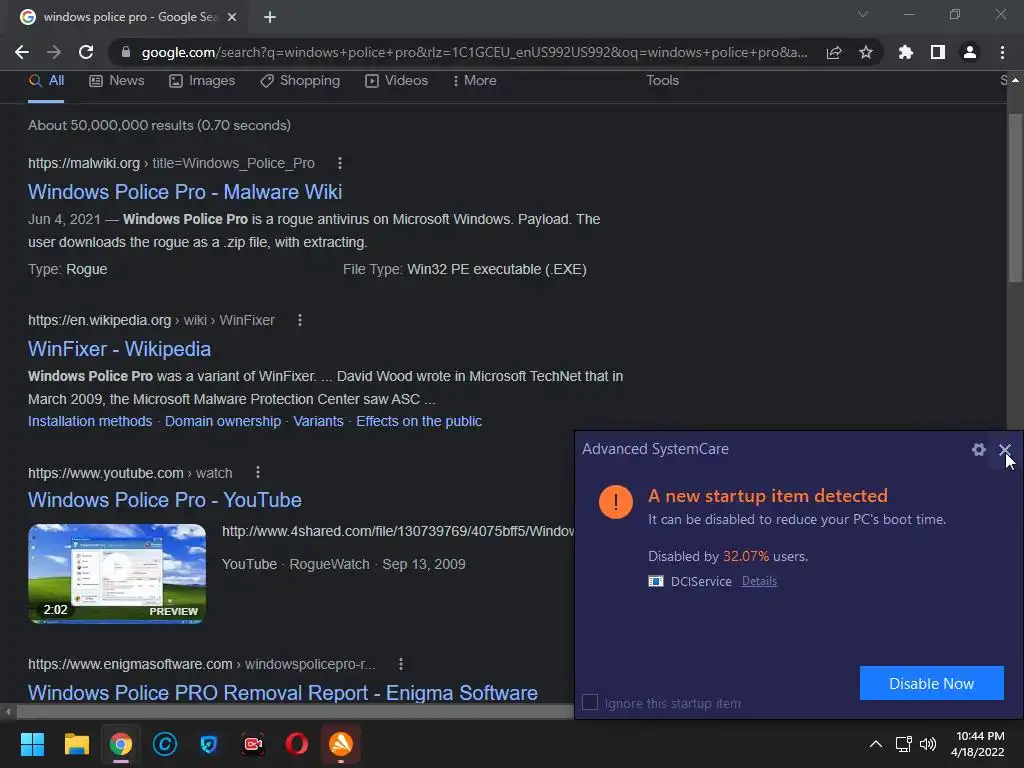Screen dimensions: 1024x768
Task: Play the YouTube video preview thumbnail
Action: coord(117,573)
